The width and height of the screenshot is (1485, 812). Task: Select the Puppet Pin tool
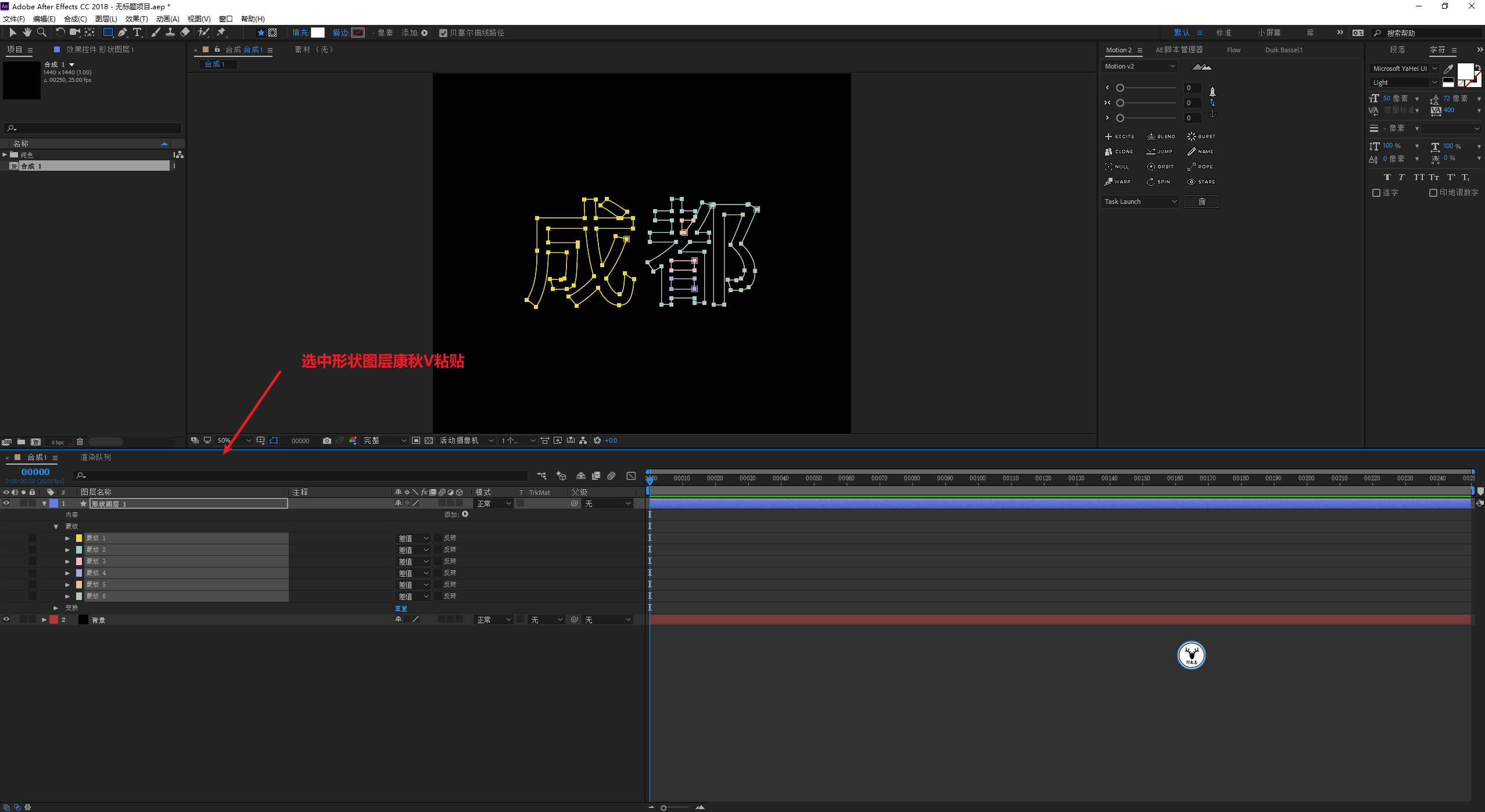point(221,33)
